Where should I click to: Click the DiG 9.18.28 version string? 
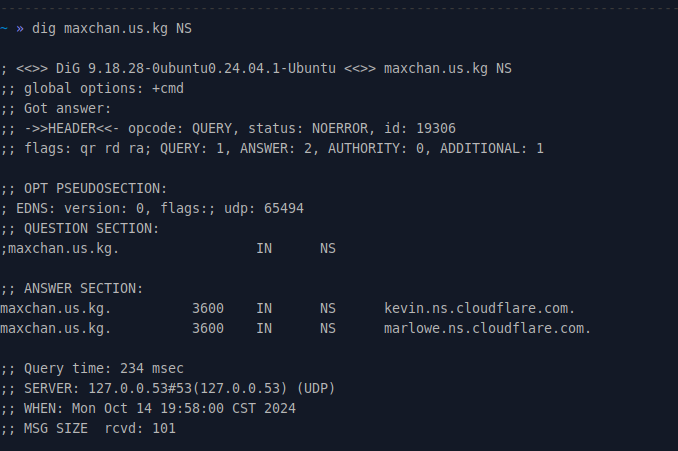point(196,68)
